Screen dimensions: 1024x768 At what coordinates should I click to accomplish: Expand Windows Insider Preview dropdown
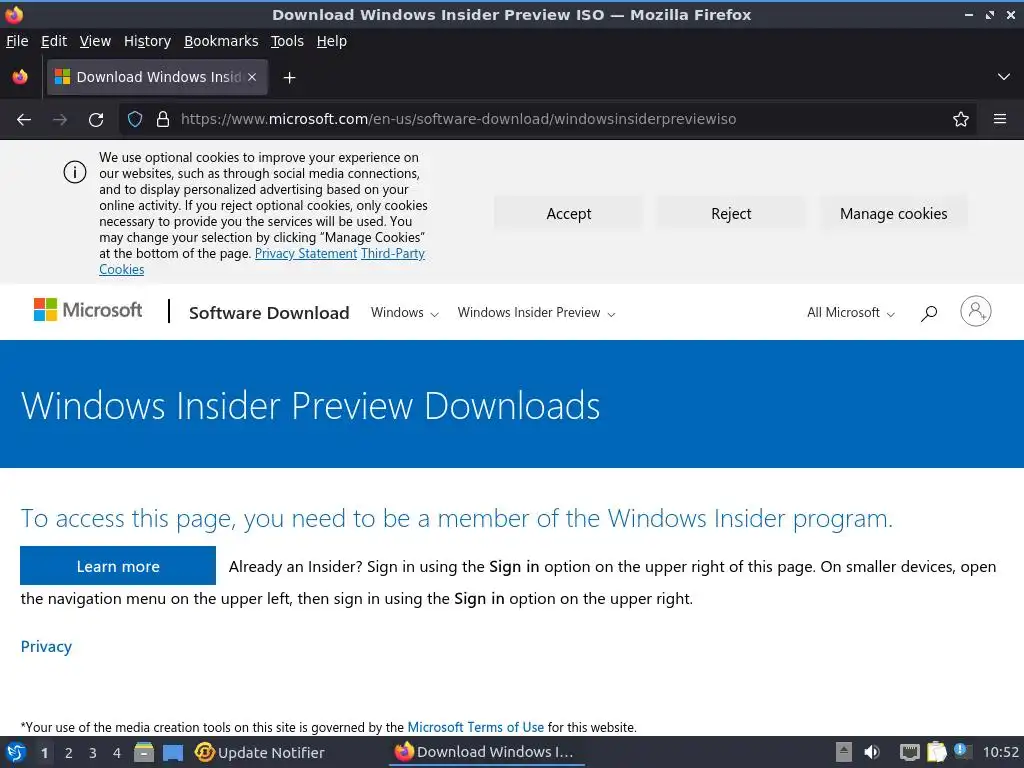click(x=536, y=313)
